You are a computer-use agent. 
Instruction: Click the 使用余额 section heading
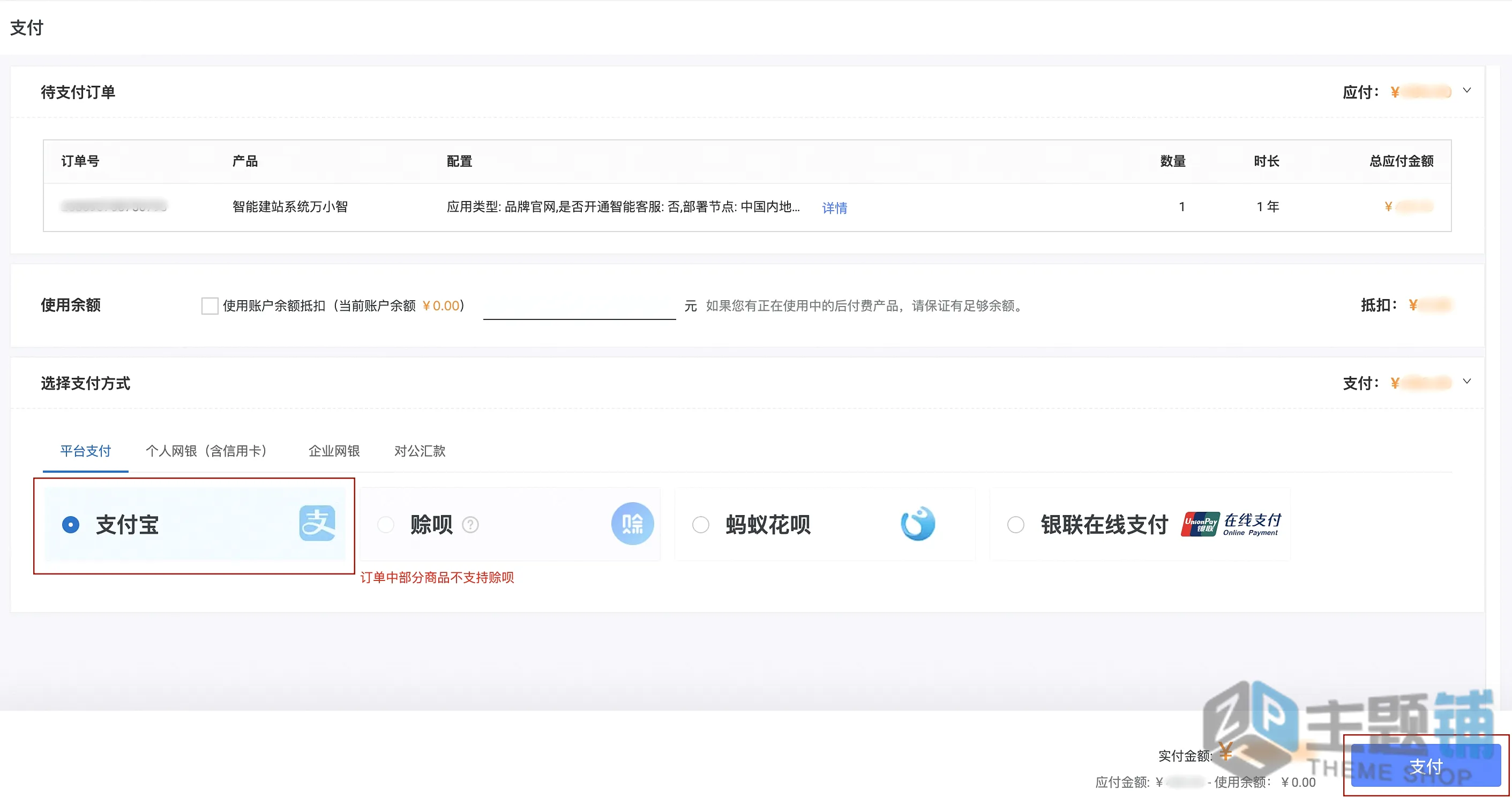tap(70, 305)
